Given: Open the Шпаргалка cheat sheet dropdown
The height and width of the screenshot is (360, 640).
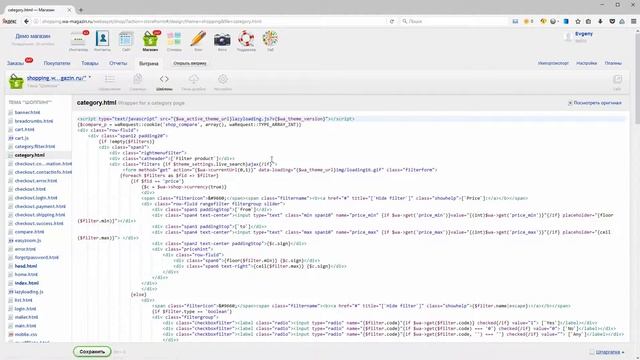Looking at the screenshot, I should tap(609, 352).
